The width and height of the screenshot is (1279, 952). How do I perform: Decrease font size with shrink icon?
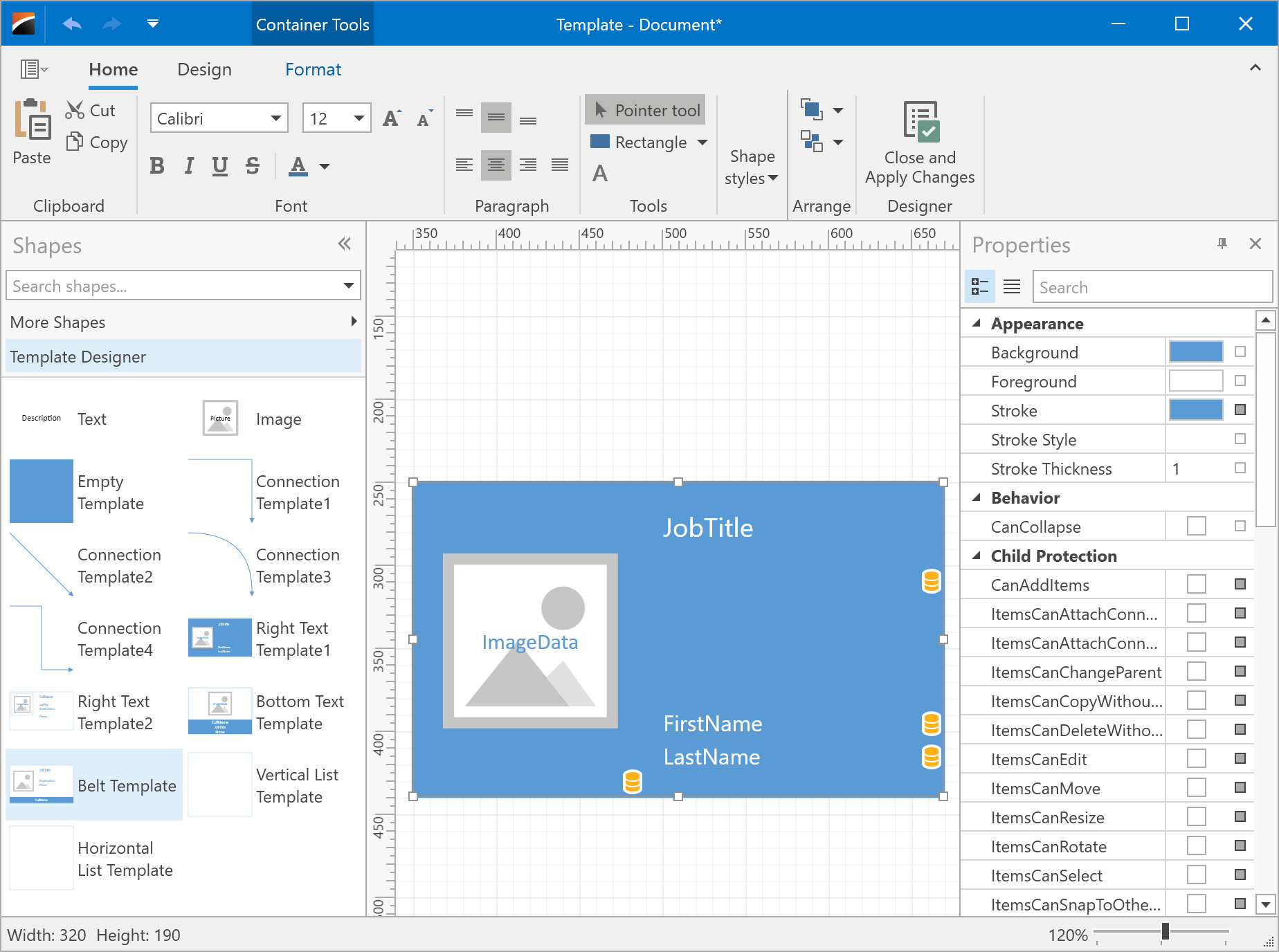424,118
